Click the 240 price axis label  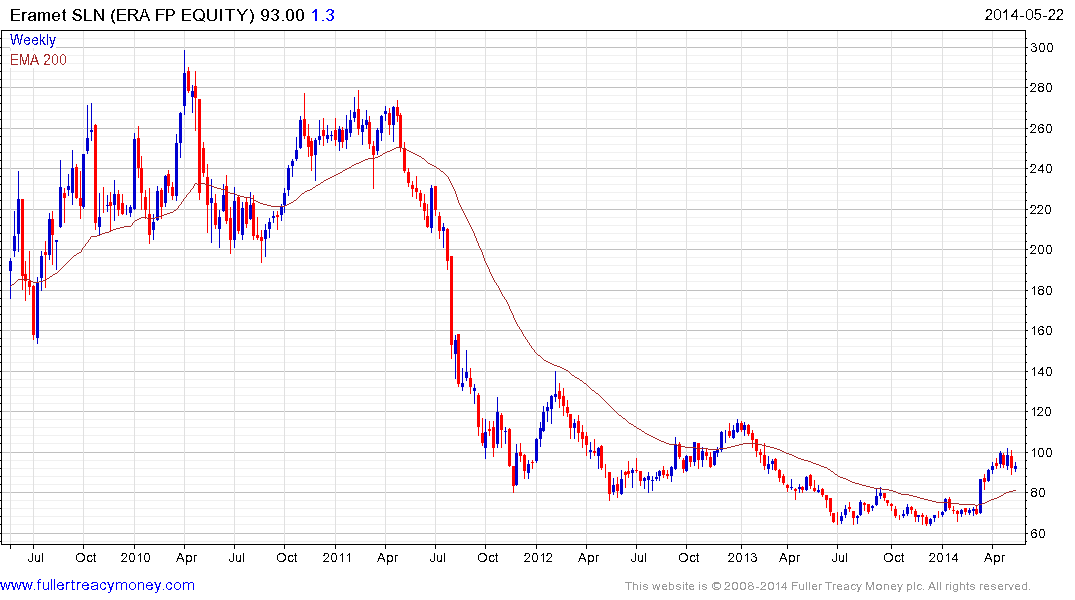coord(1041,169)
